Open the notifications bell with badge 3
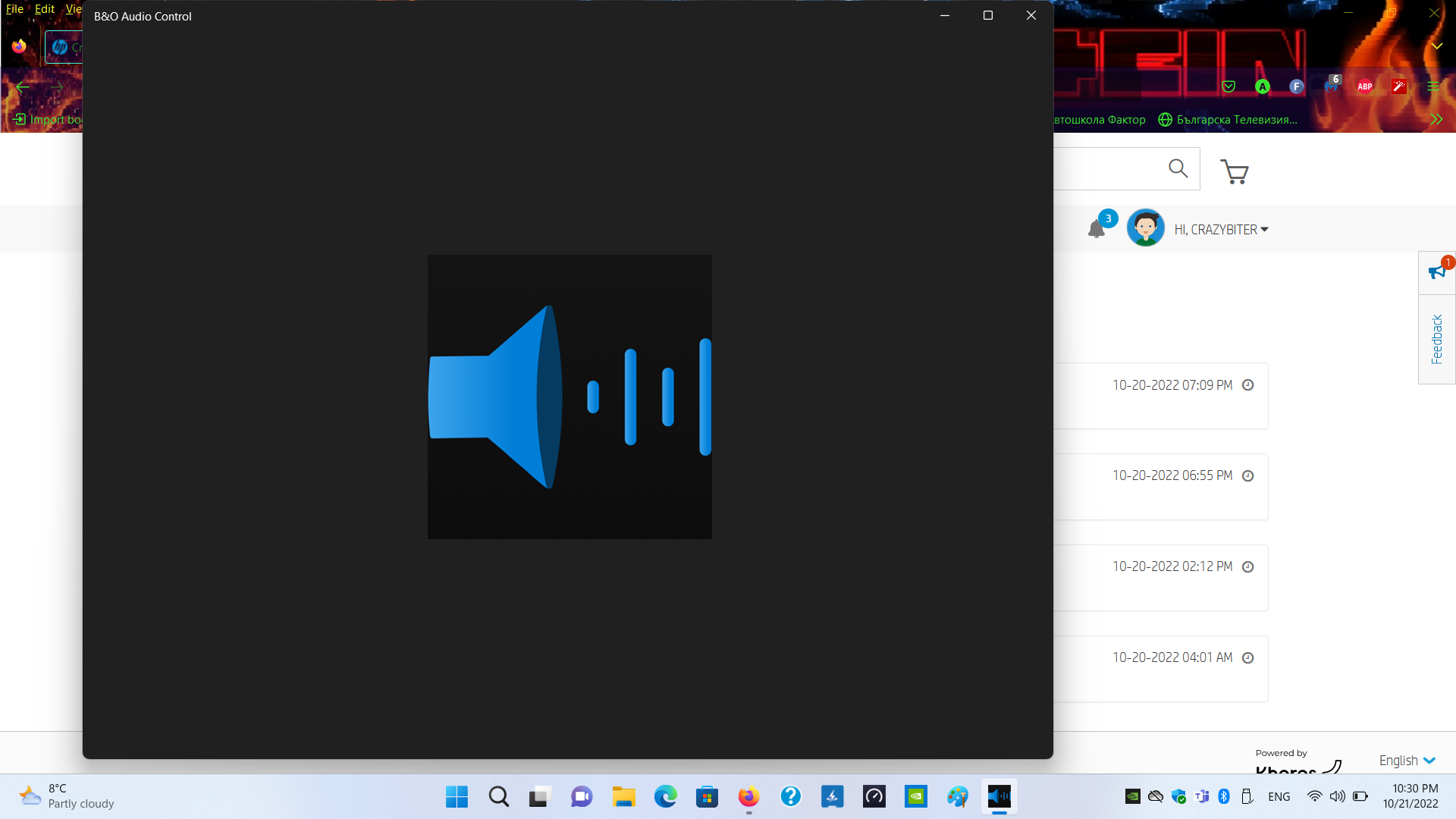 [1097, 228]
